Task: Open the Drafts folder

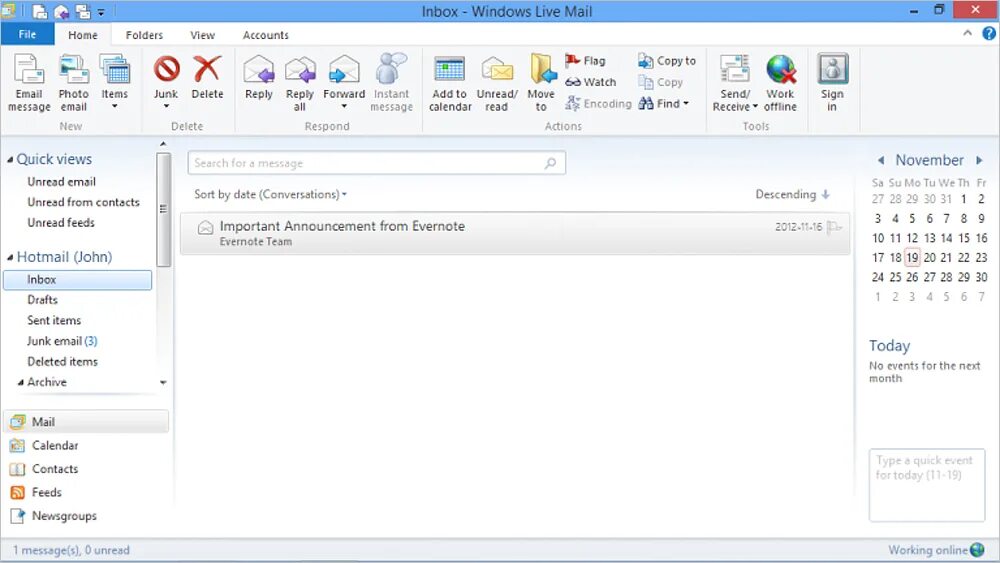Action: pyautogui.click(x=42, y=300)
